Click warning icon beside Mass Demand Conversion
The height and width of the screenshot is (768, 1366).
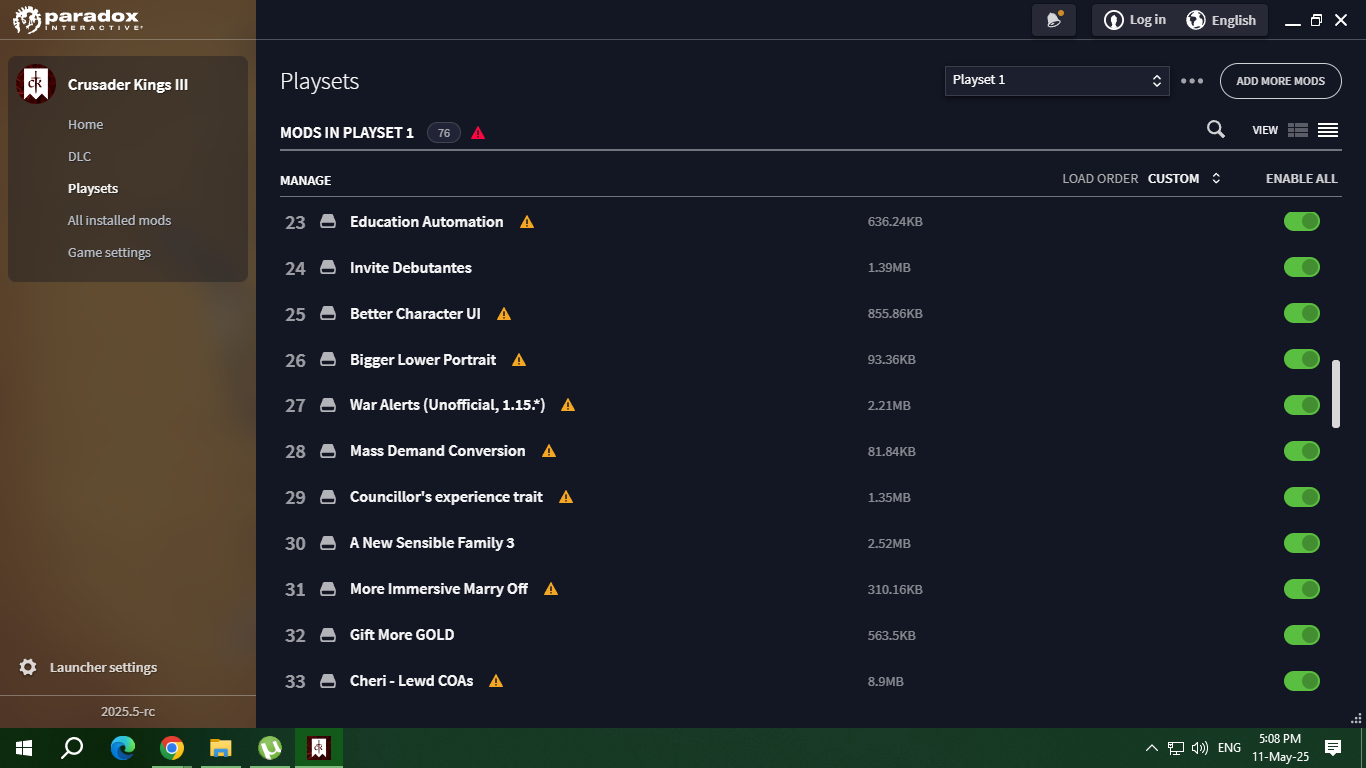(549, 451)
